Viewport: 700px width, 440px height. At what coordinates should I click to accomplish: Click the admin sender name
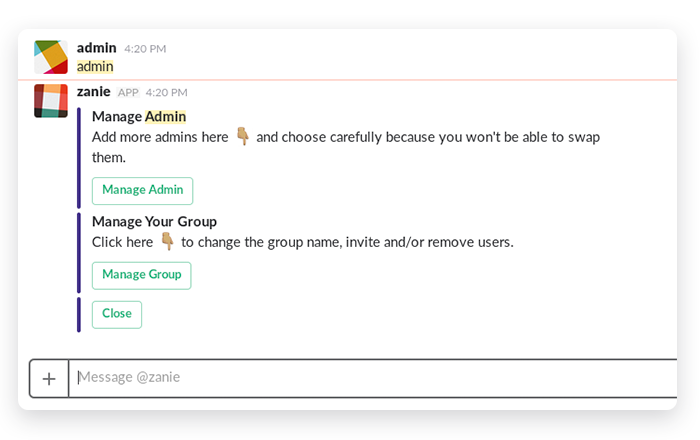pos(96,47)
